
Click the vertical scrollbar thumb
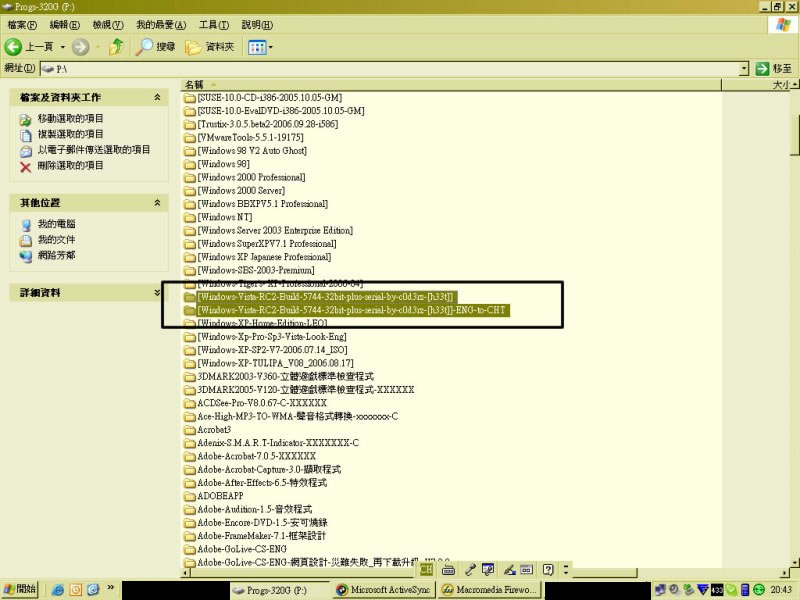click(795, 134)
